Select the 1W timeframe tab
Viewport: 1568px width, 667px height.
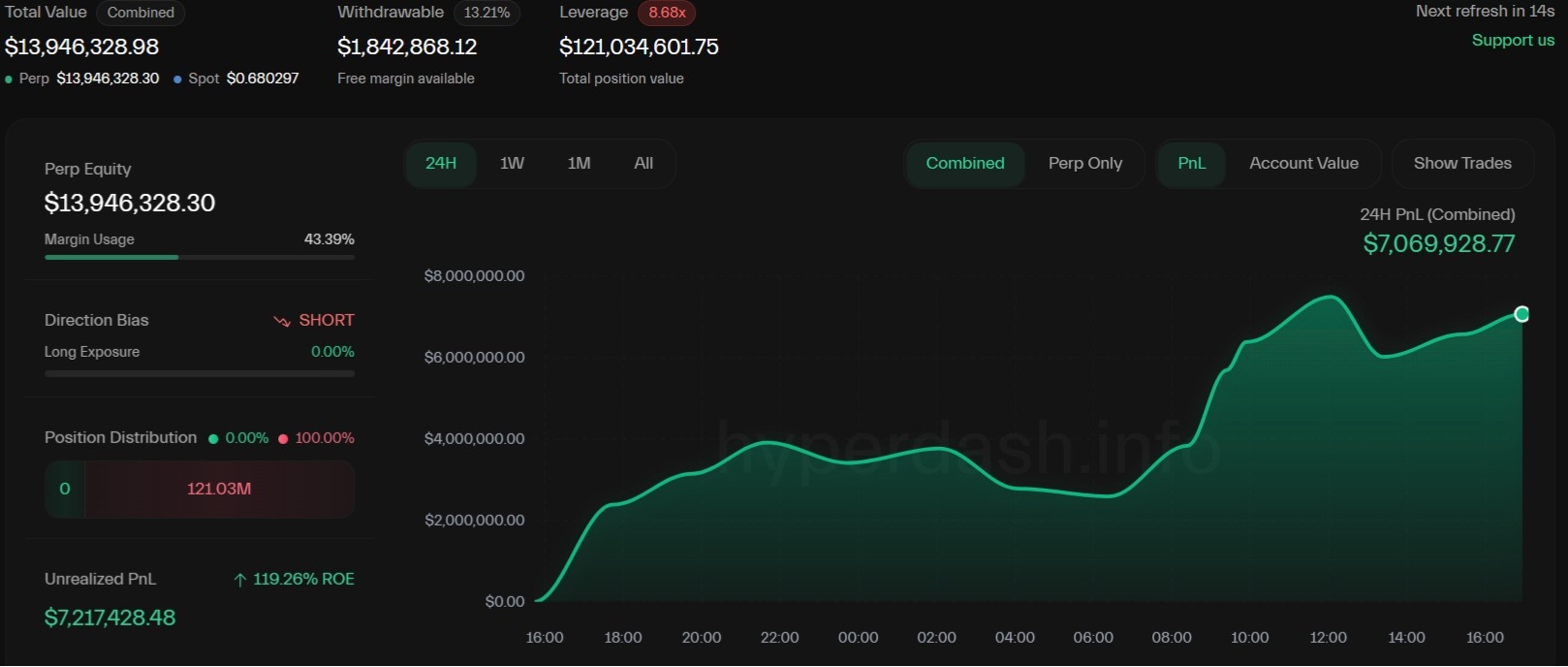pyautogui.click(x=512, y=164)
